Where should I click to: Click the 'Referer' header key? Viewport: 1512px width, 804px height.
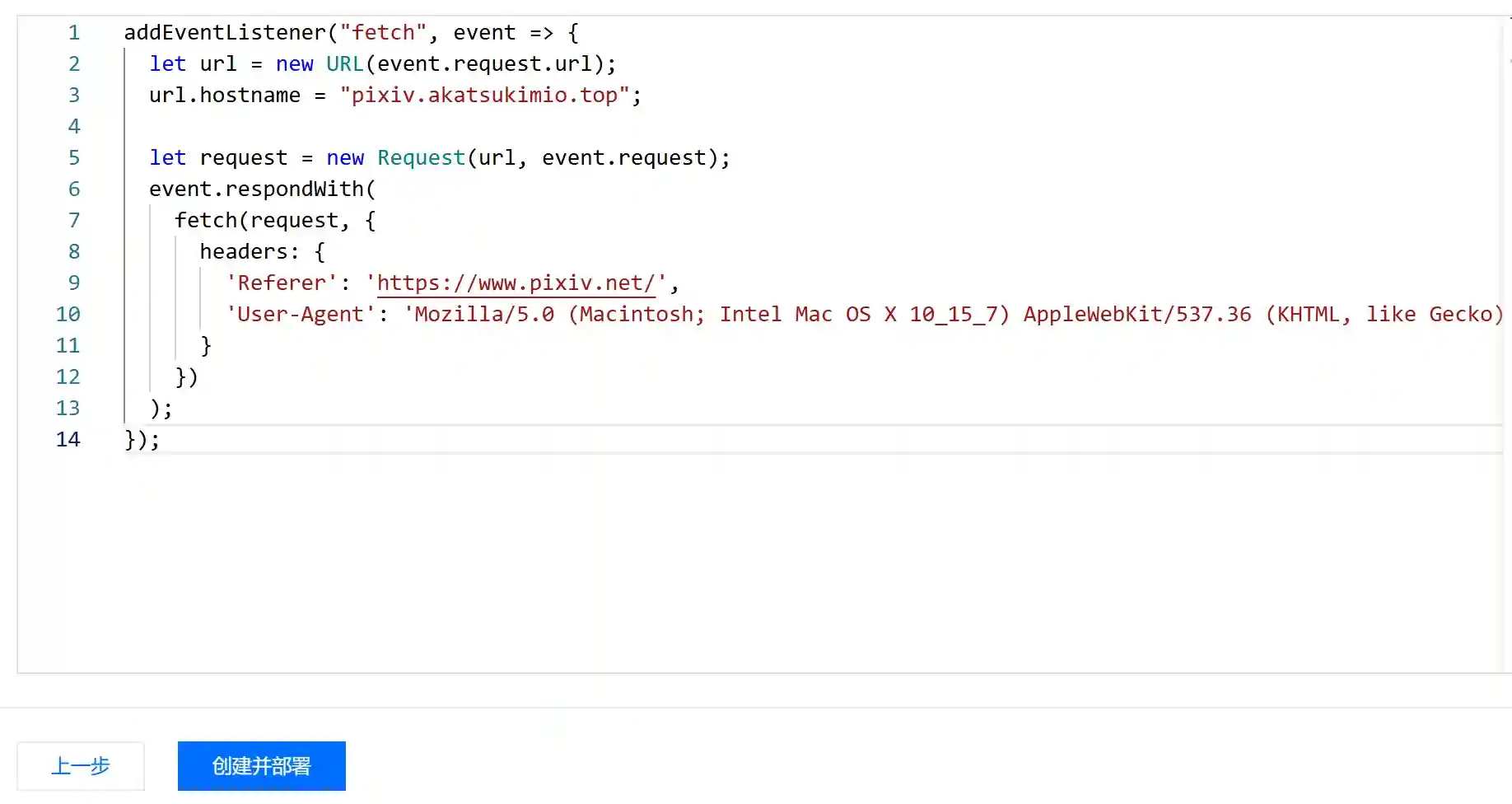click(281, 283)
